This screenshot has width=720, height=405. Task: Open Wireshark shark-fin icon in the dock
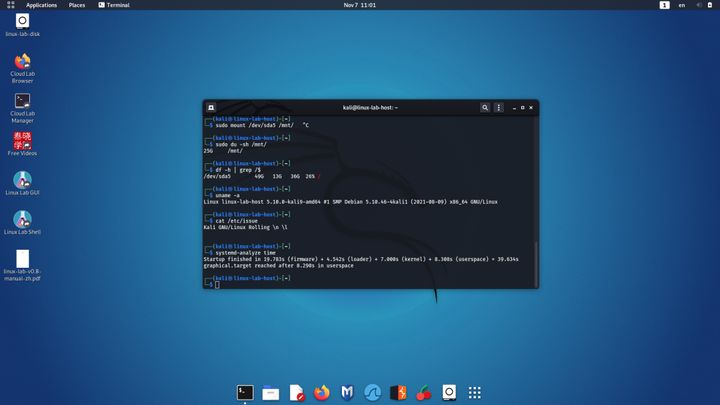pos(372,393)
